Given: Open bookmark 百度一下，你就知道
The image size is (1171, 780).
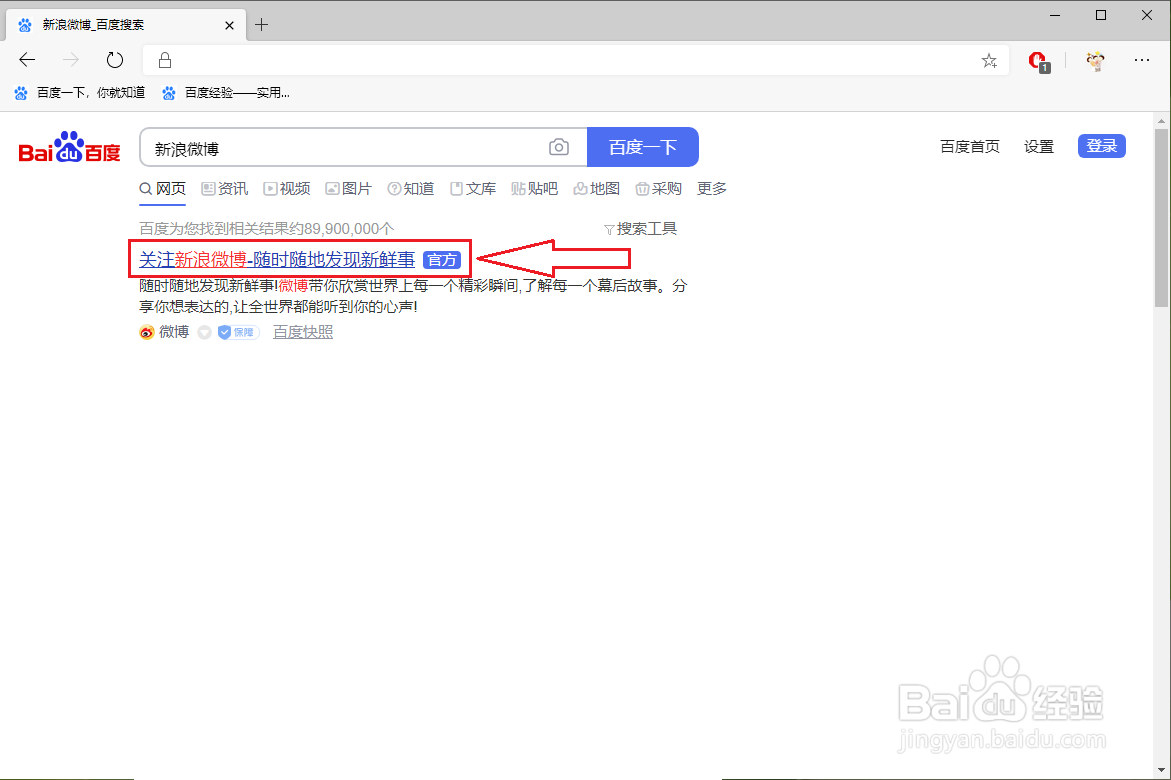Looking at the screenshot, I should click(80, 93).
